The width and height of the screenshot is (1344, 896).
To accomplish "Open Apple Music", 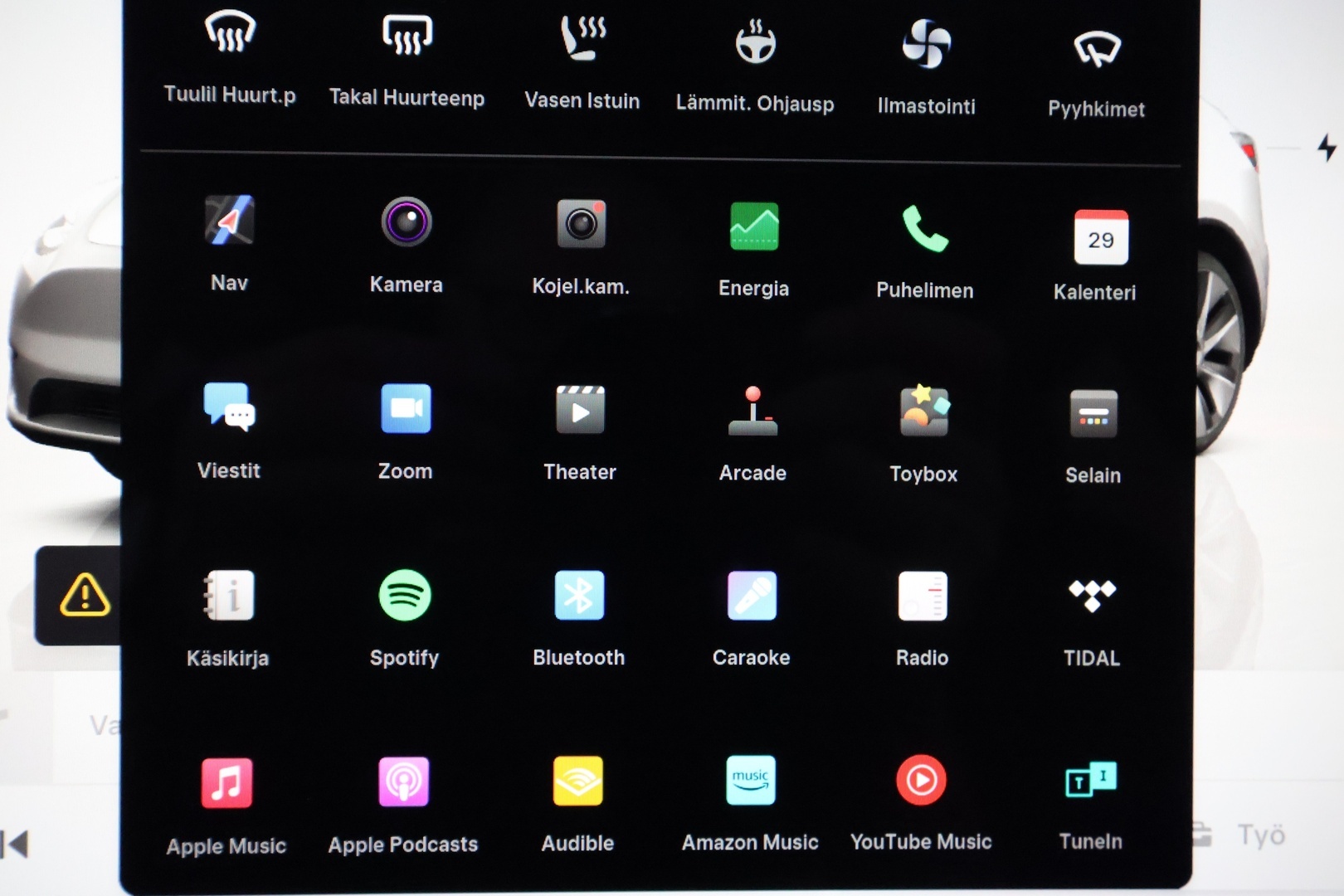I will click(226, 782).
